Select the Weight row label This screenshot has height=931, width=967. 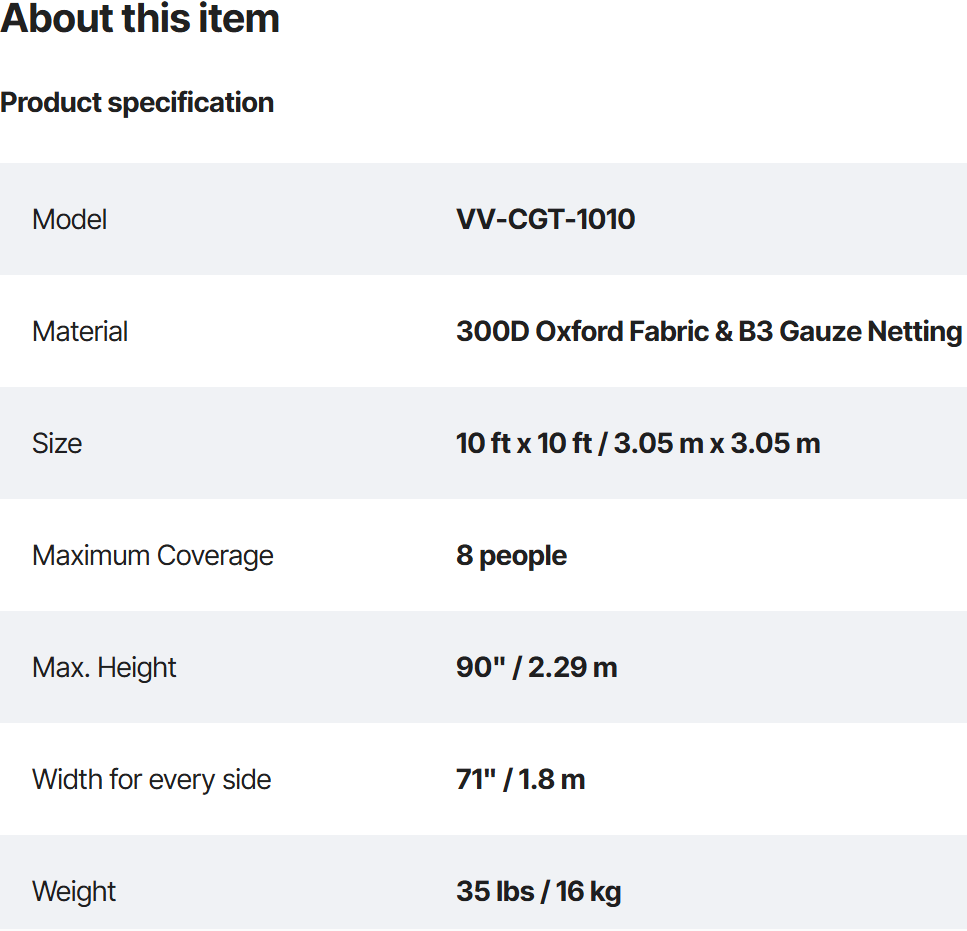pos(74,892)
